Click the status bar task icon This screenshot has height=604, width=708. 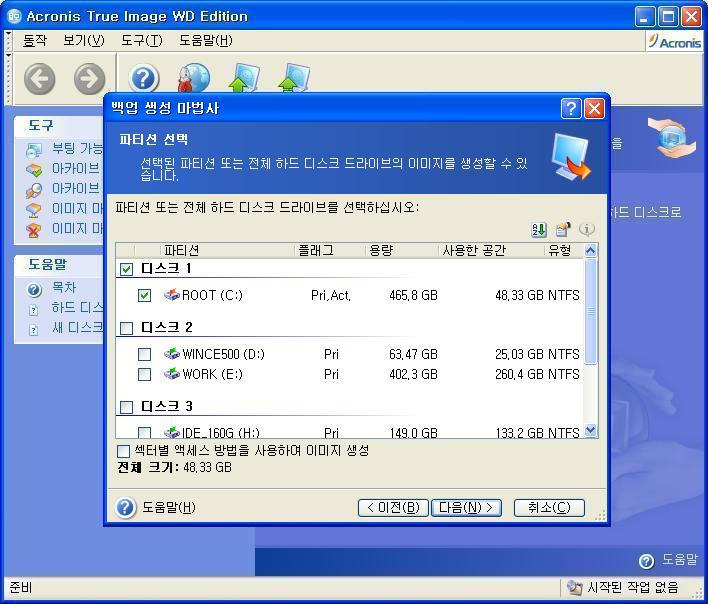[574, 587]
